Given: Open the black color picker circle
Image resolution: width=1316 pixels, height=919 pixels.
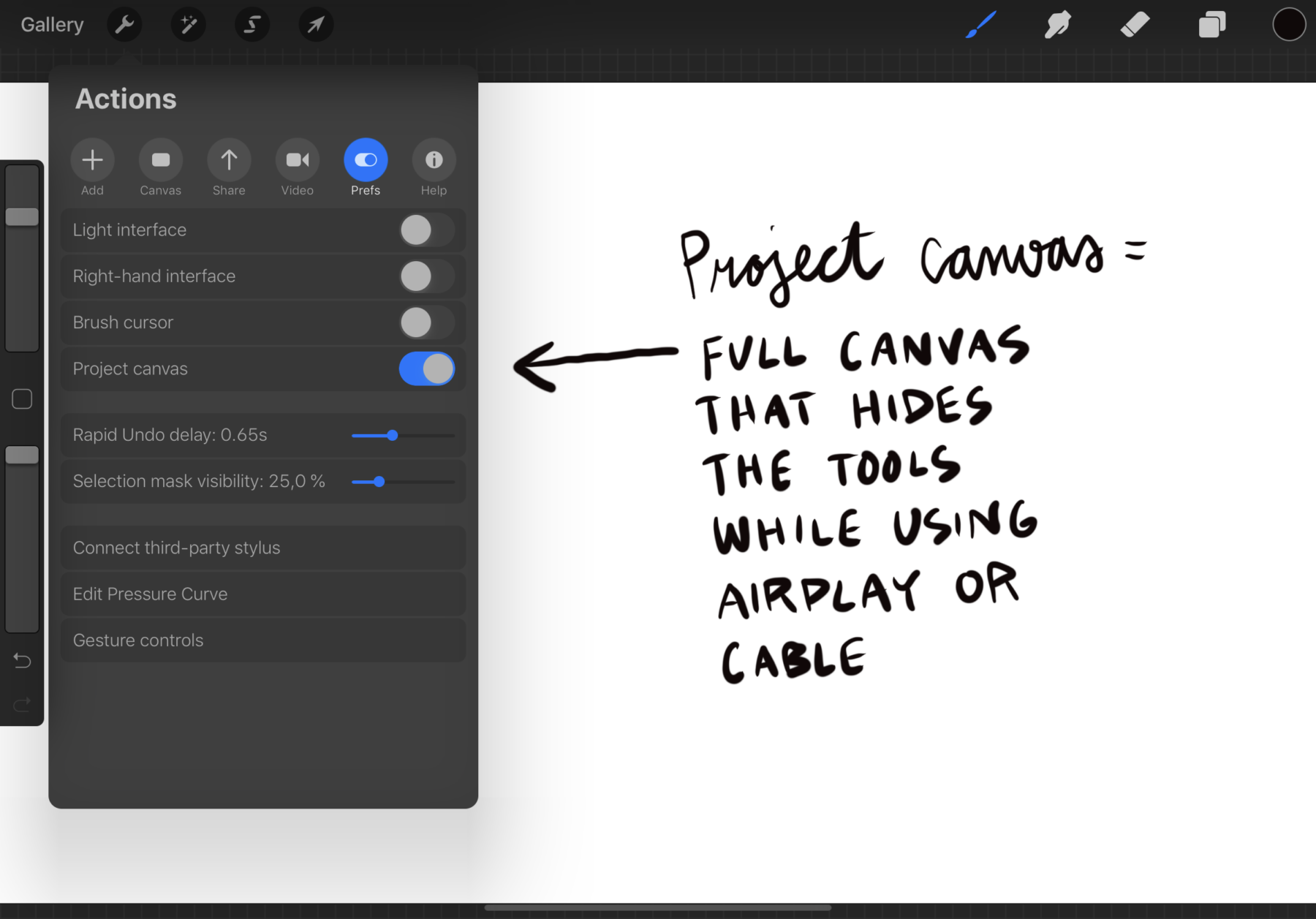Looking at the screenshot, I should 1289,25.
